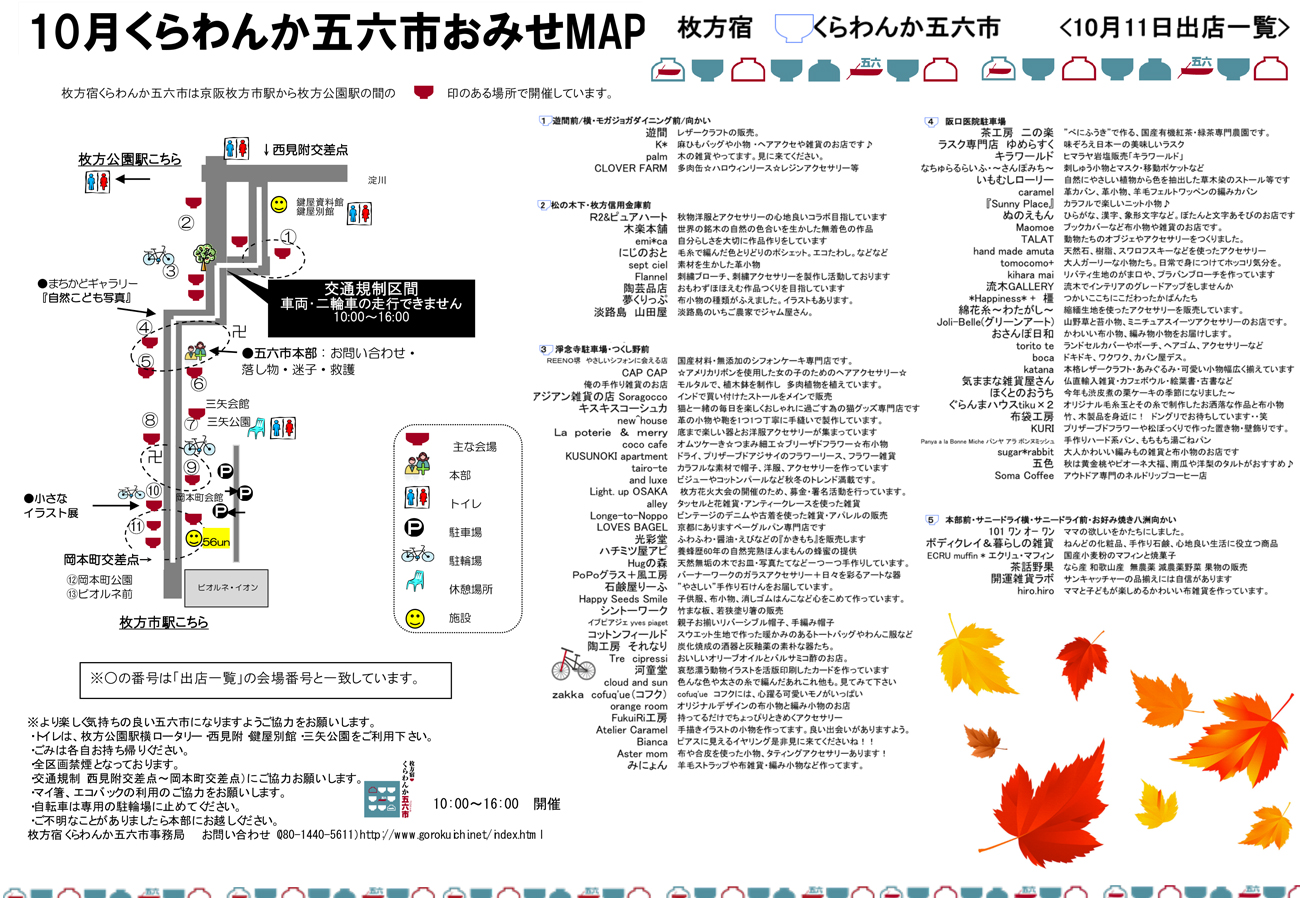Image resolution: width=1300 pixels, height=898 pixels.
Task: Click the blue bowl logo beside 枚方宿
Action: [796, 31]
